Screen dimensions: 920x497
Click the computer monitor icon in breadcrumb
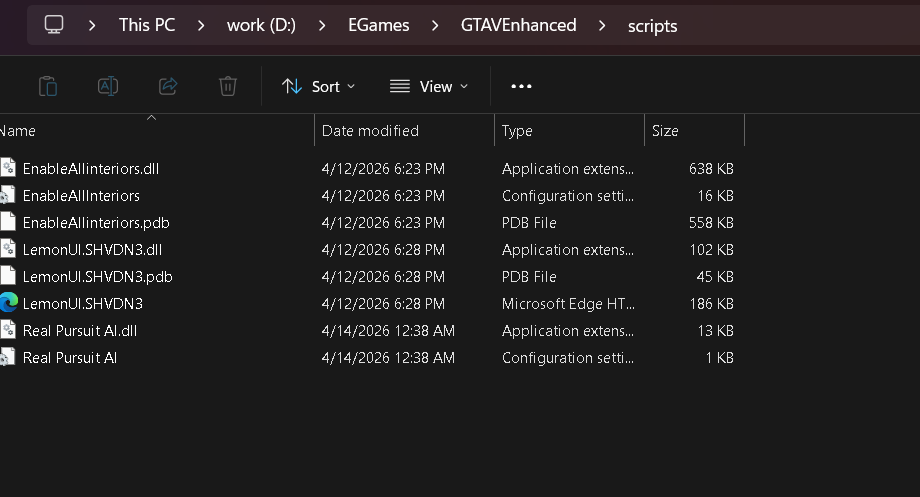54,25
